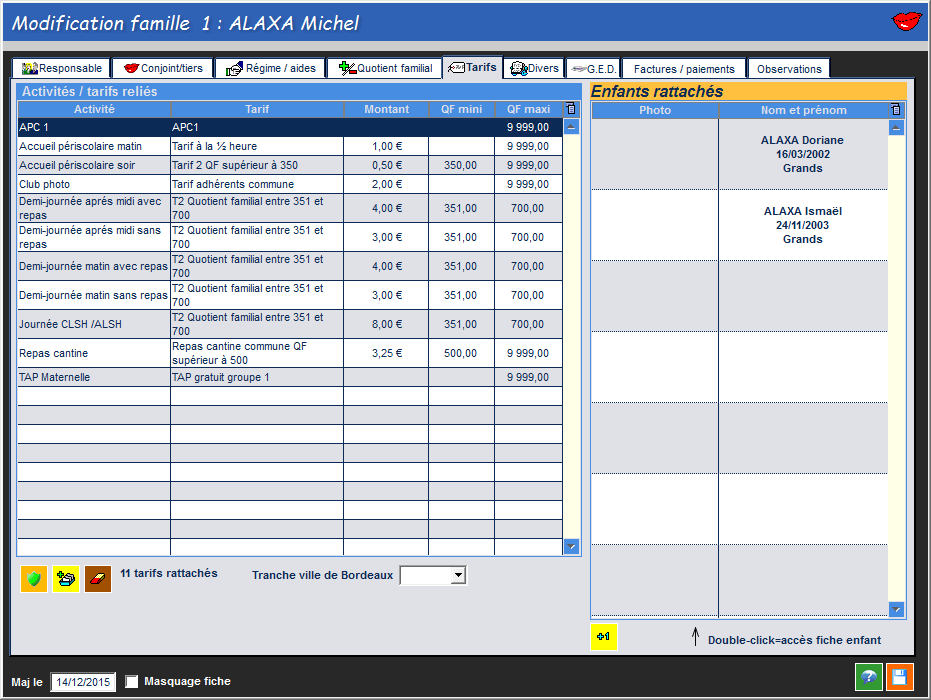This screenshot has width=931, height=700.
Task: Go to the Factures / paiements tab
Action: [x=684, y=69]
